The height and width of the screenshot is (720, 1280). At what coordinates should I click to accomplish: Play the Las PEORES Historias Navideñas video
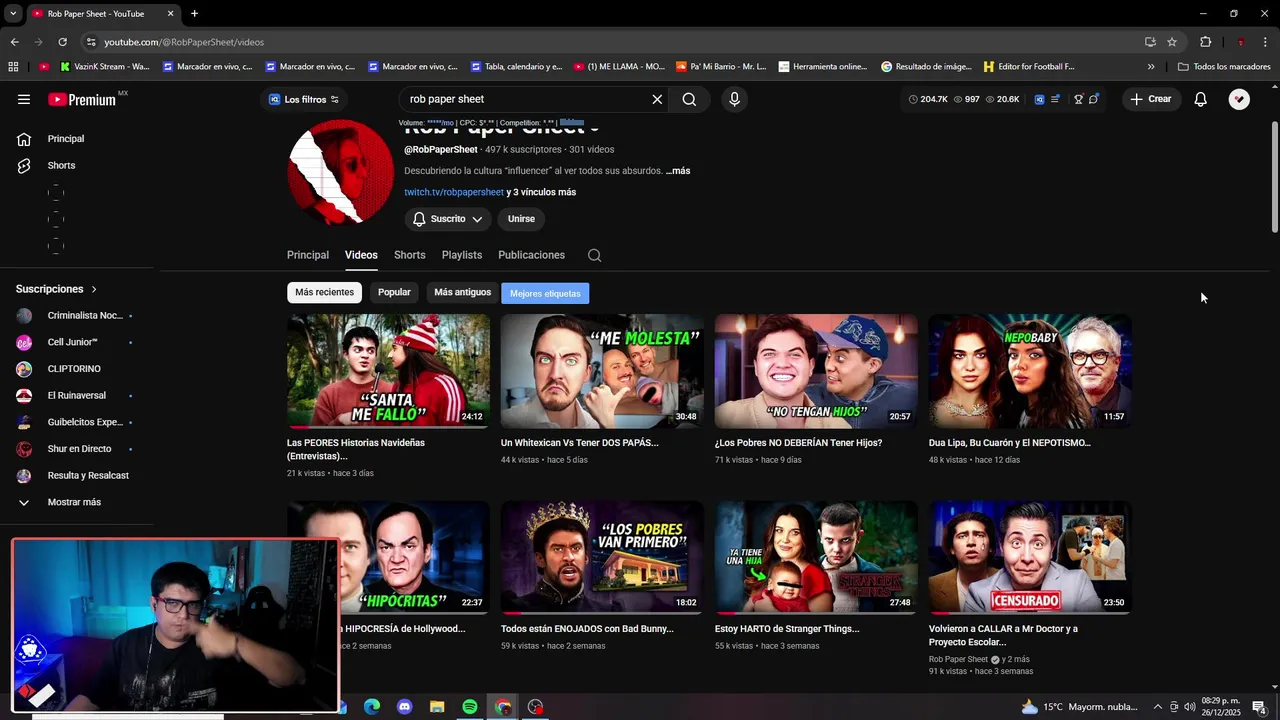click(x=388, y=371)
